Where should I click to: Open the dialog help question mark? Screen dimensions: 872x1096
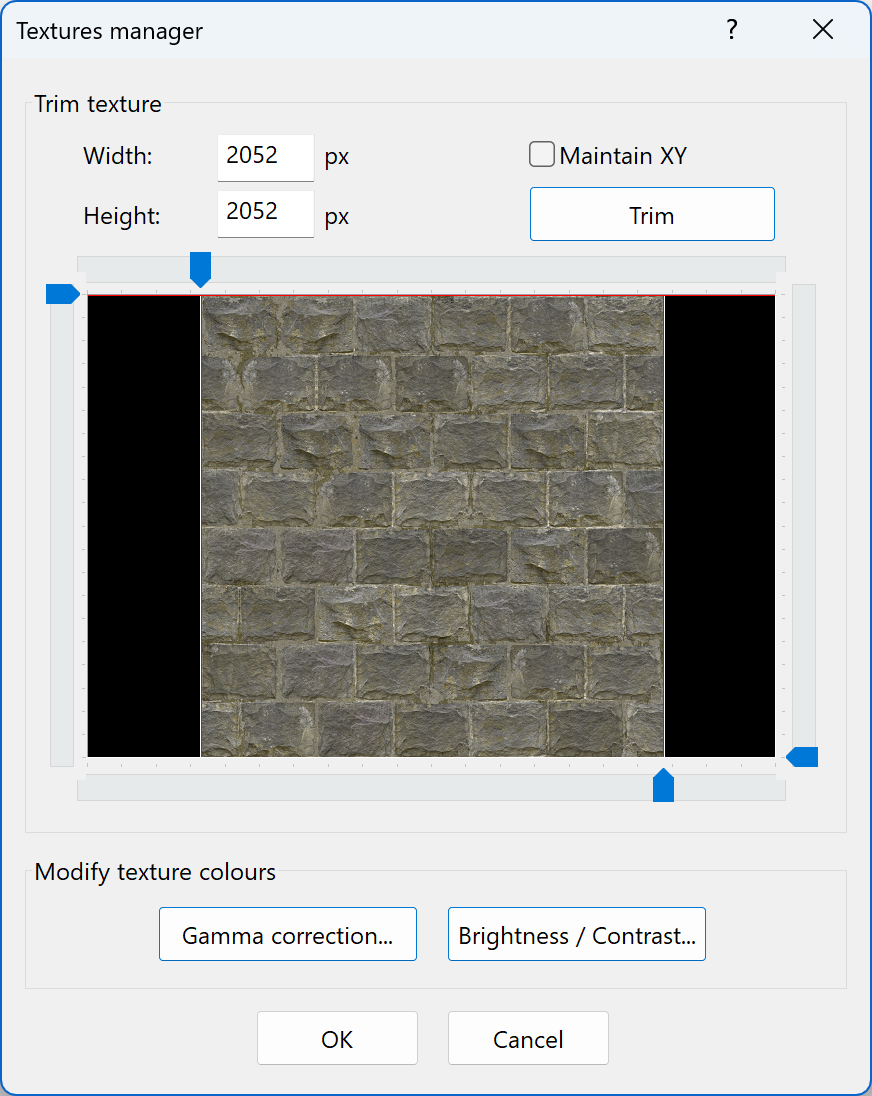tap(732, 30)
